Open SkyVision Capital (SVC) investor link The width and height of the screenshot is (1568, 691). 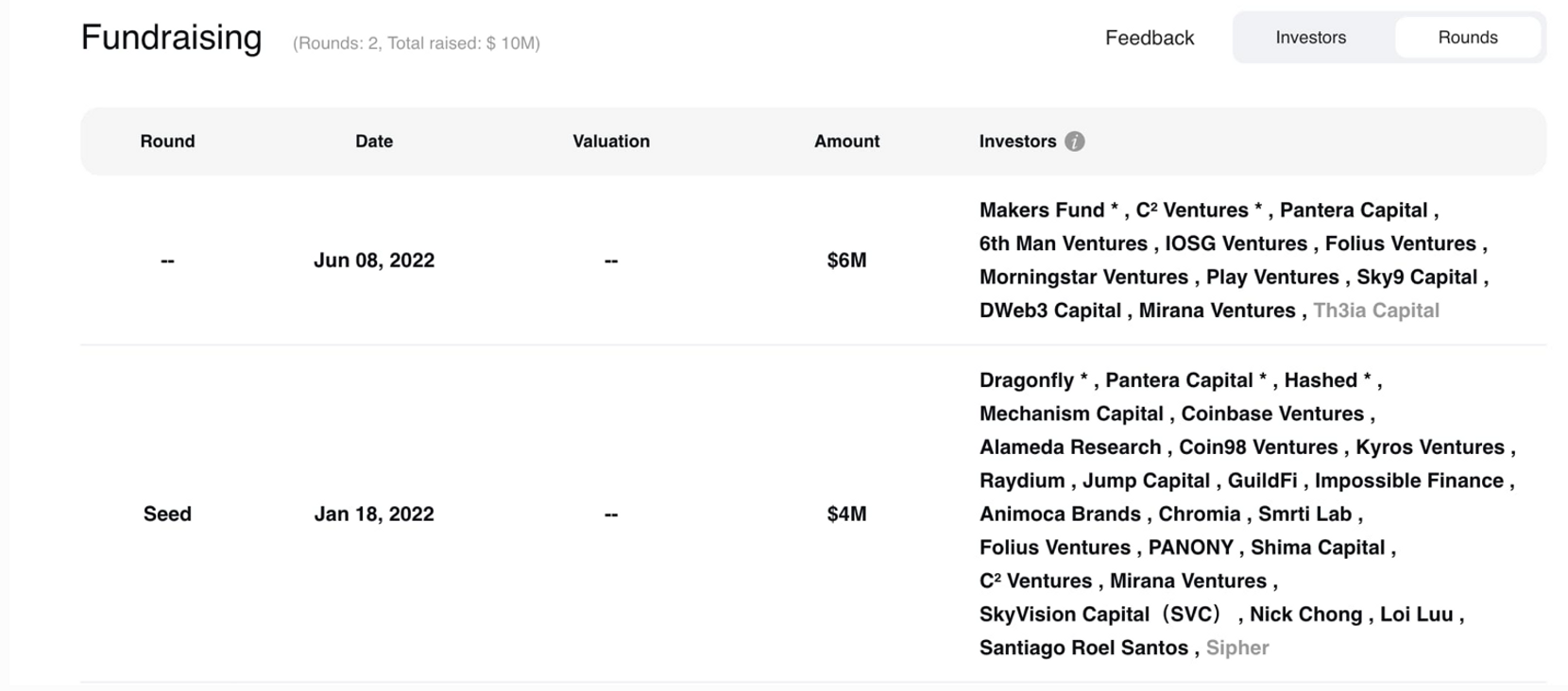click(x=1101, y=615)
